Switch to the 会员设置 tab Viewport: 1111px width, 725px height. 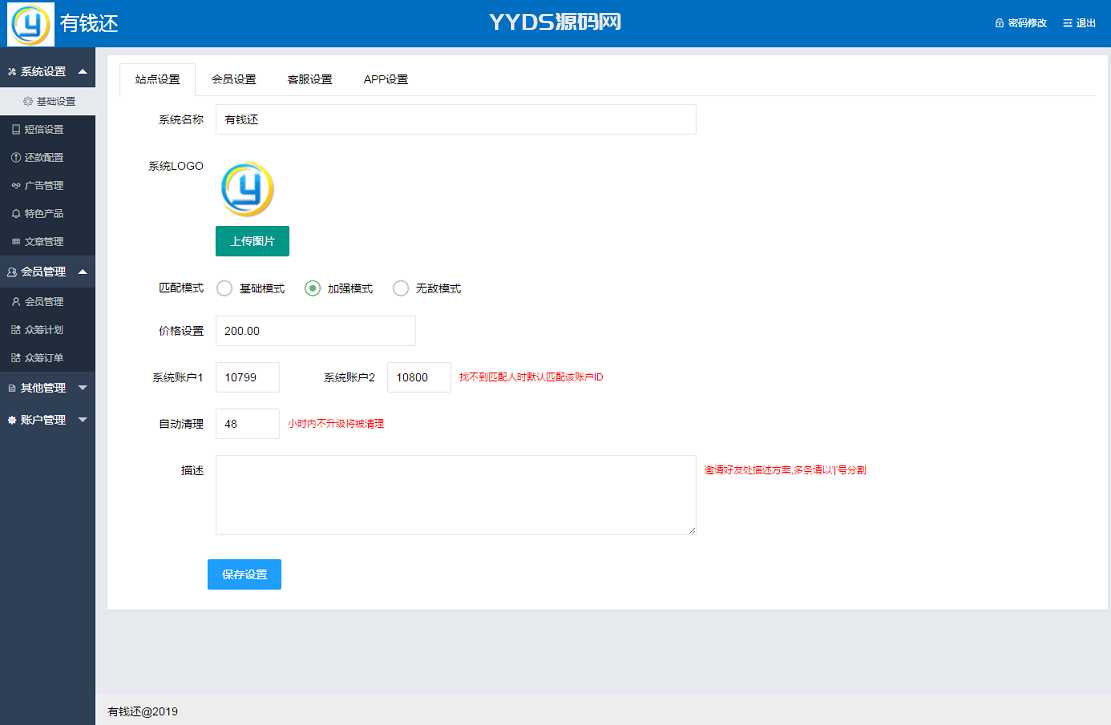tap(233, 79)
